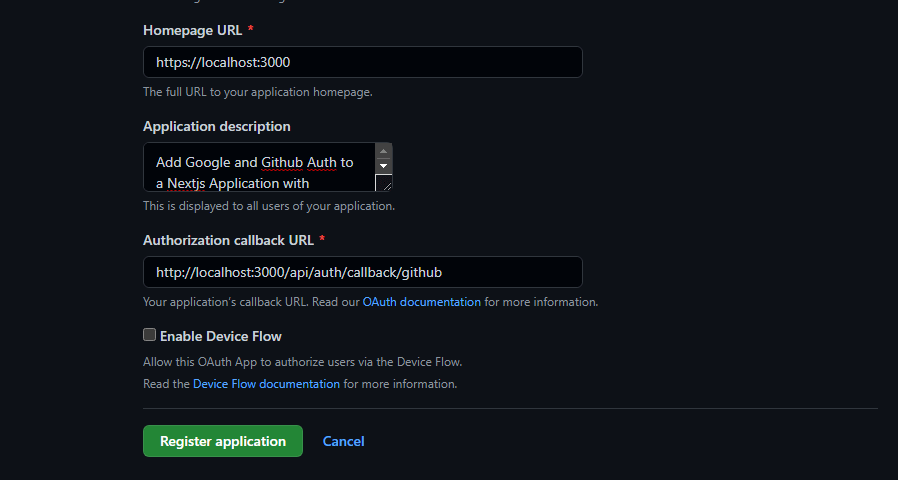Click the 'Allow this OAuth App' description text
The width and height of the screenshot is (898, 480).
(302, 362)
